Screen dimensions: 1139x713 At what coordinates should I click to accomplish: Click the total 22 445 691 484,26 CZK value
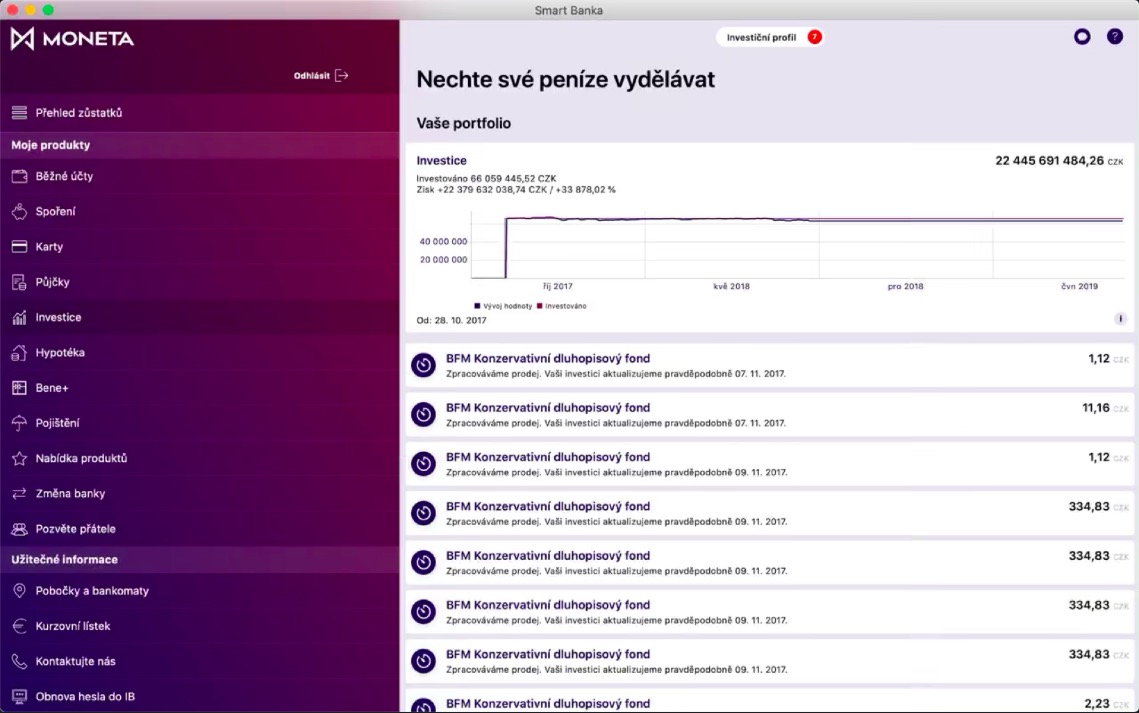(x=1058, y=160)
